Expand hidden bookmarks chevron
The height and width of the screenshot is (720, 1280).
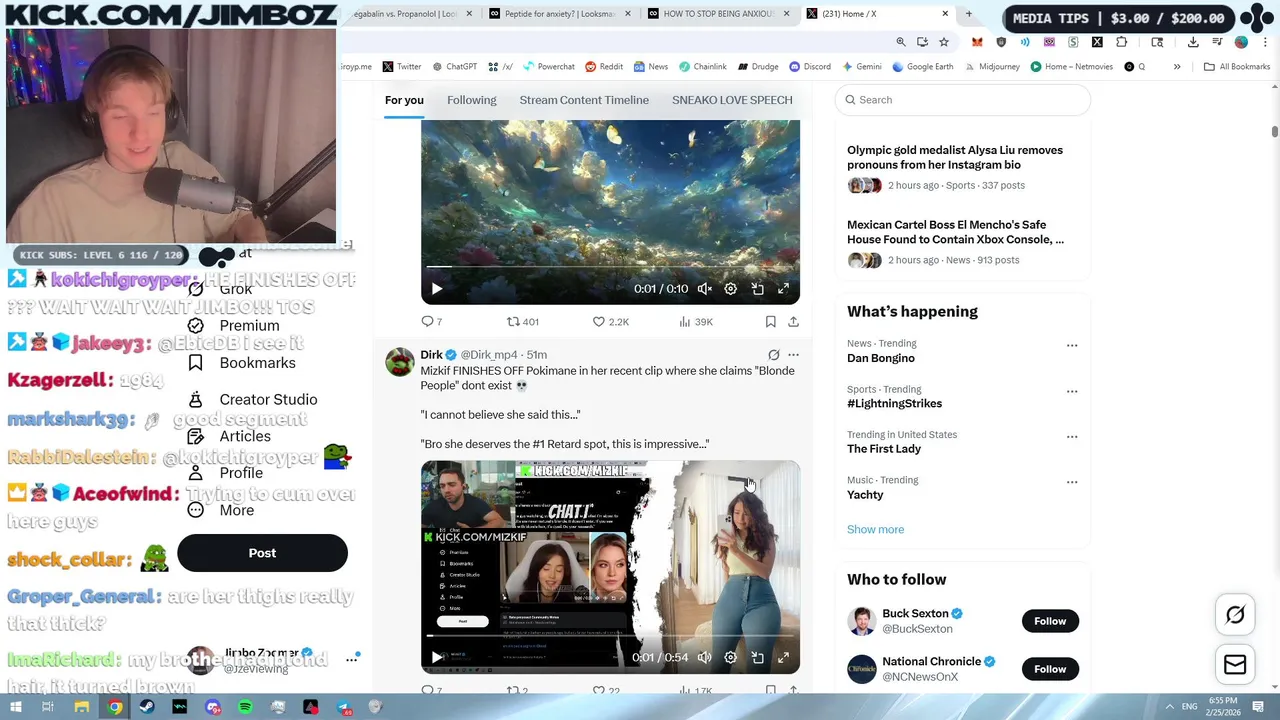tap(1177, 67)
